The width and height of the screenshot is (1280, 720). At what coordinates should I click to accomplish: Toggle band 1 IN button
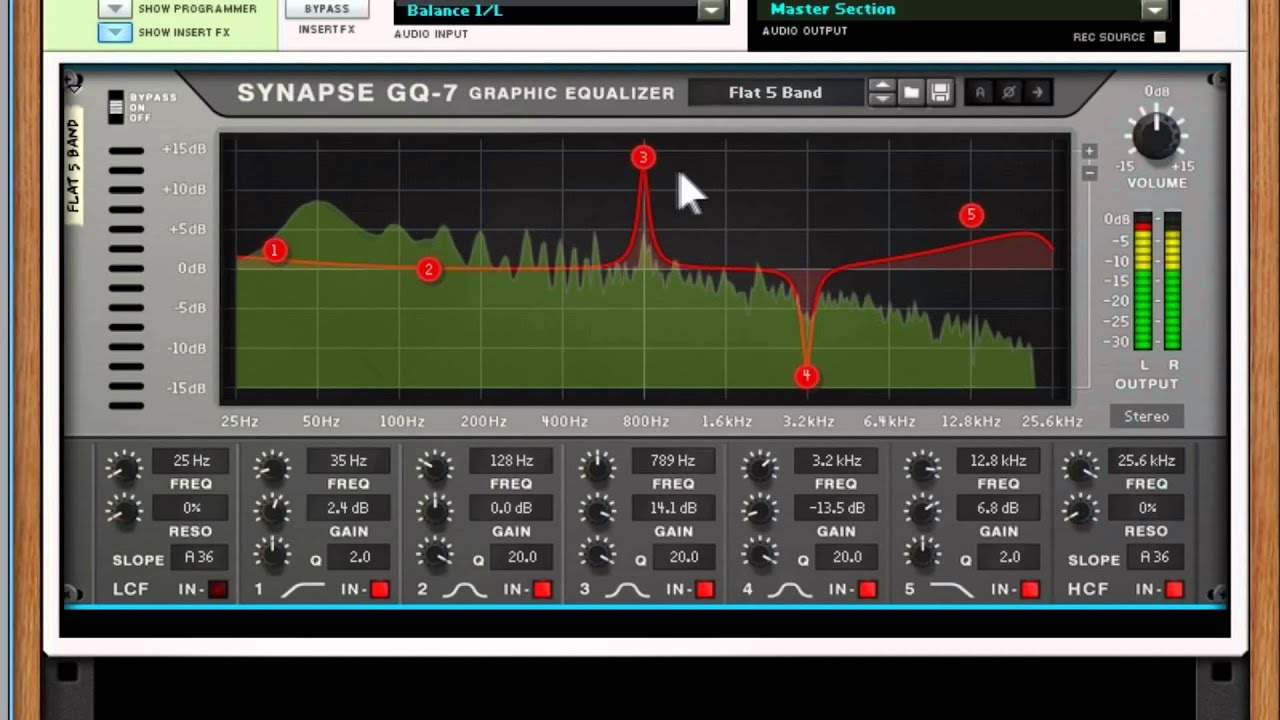pos(380,590)
